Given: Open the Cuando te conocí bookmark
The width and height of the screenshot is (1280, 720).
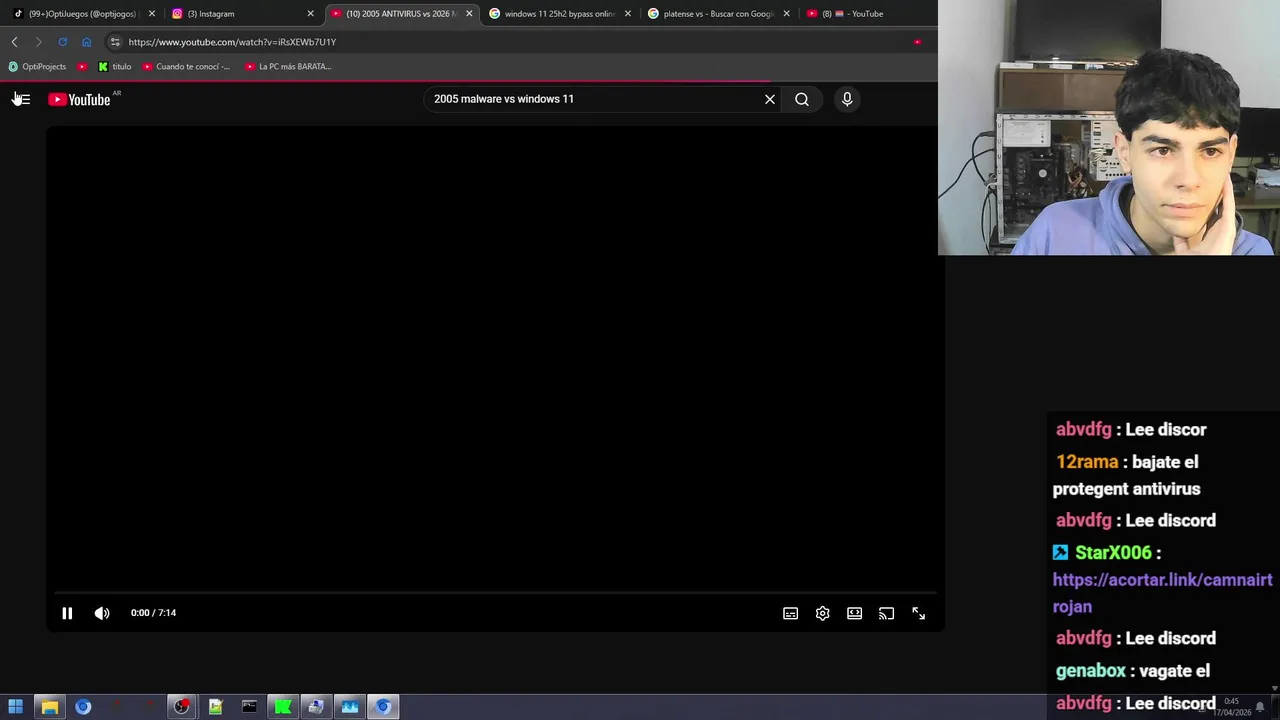Looking at the screenshot, I should 187,67.
